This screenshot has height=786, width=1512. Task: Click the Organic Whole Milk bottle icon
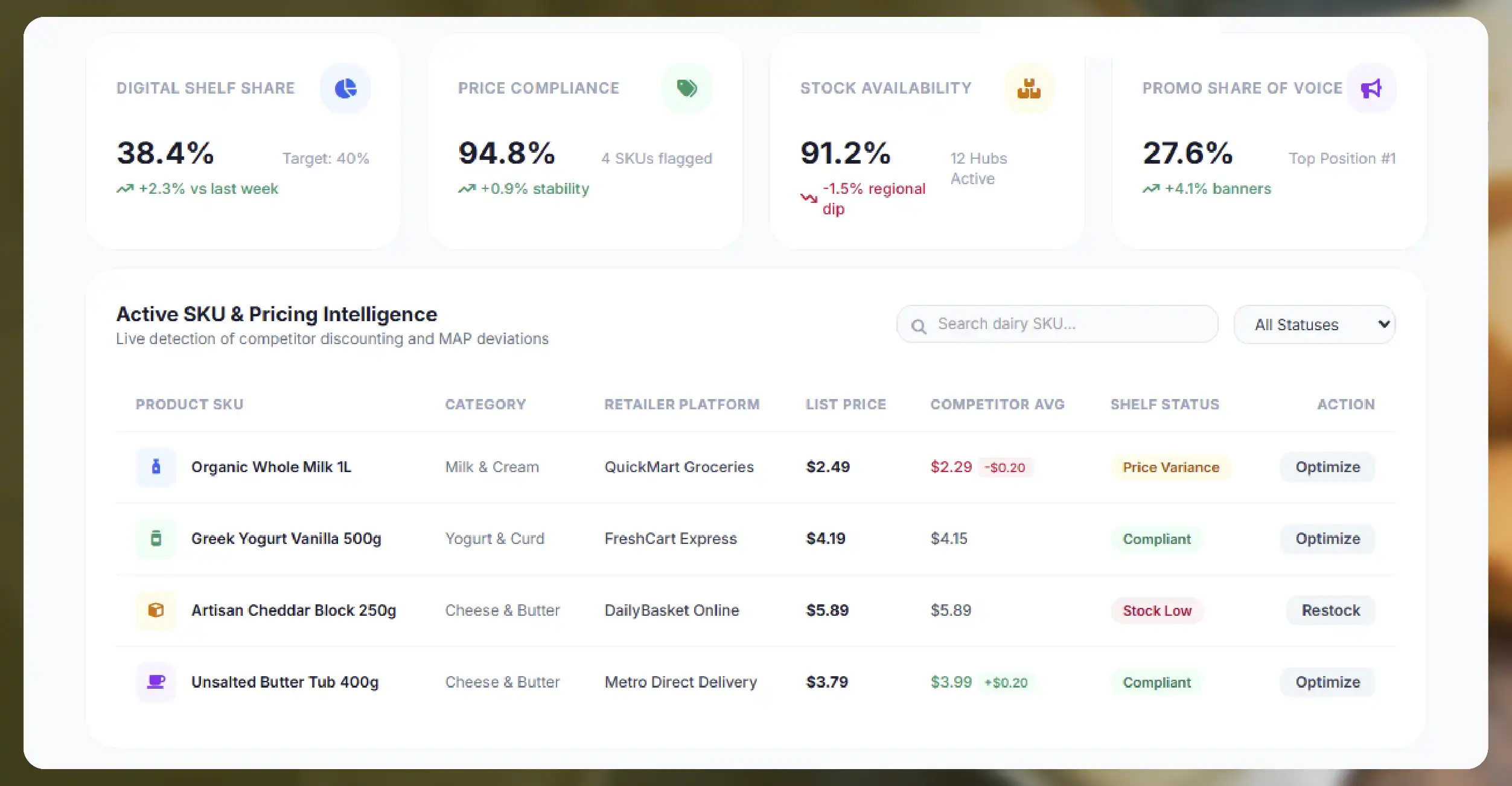[x=156, y=467]
